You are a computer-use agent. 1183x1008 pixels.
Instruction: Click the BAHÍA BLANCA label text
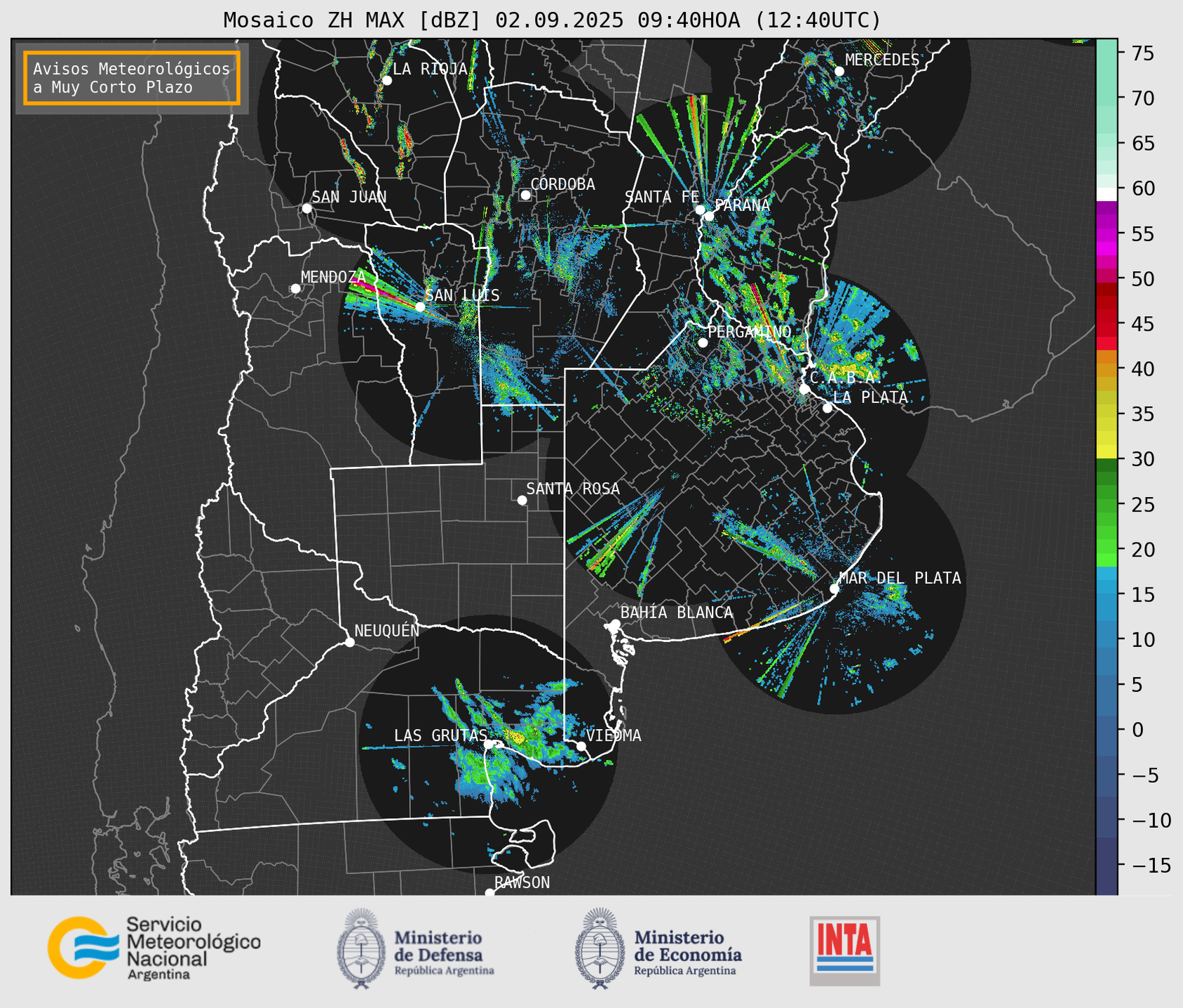[x=677, y=613]
